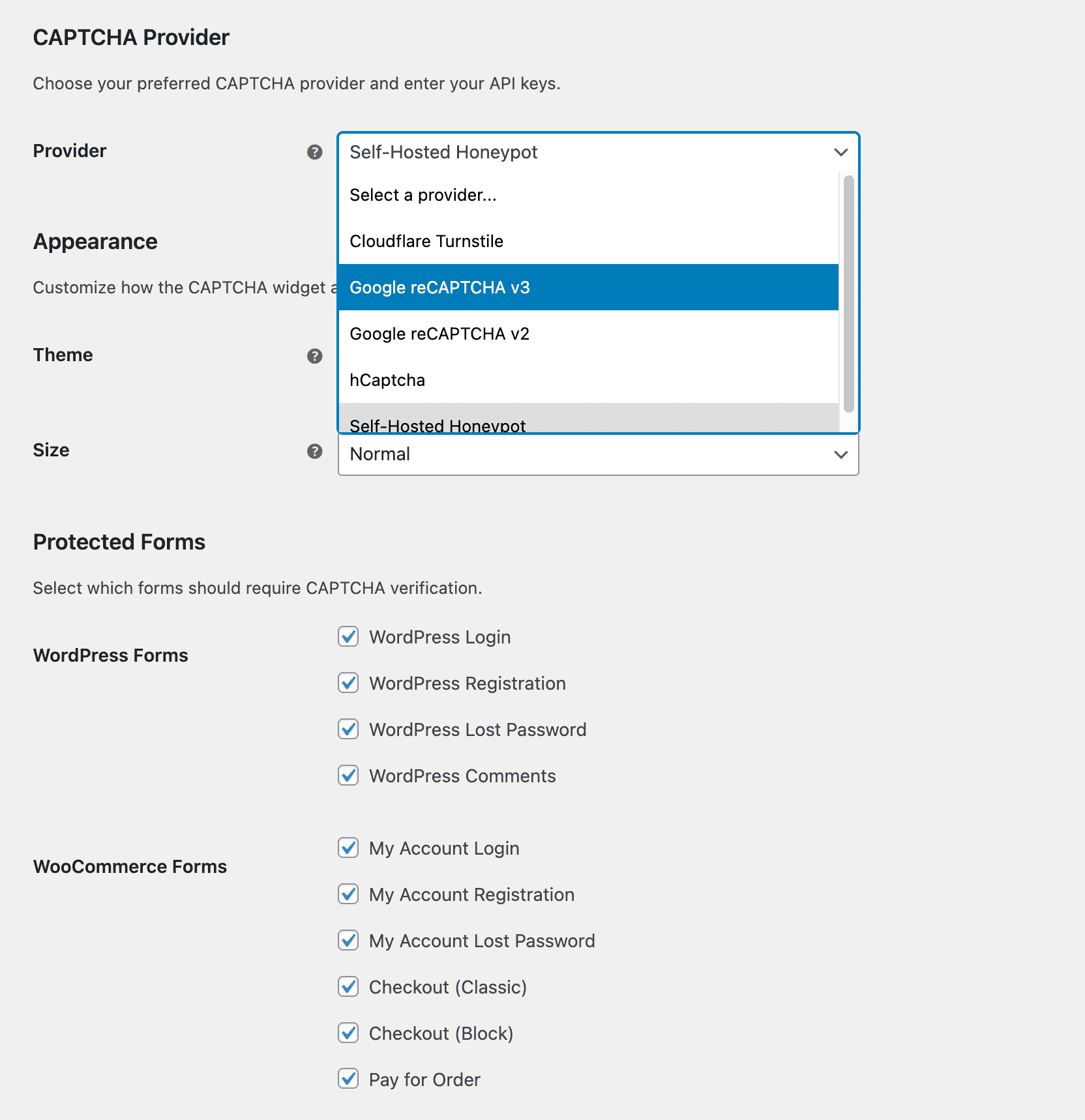Select Google reCAPTCHA v3 option
Screen dimensions: 1085x1120
tap(439, 287)
